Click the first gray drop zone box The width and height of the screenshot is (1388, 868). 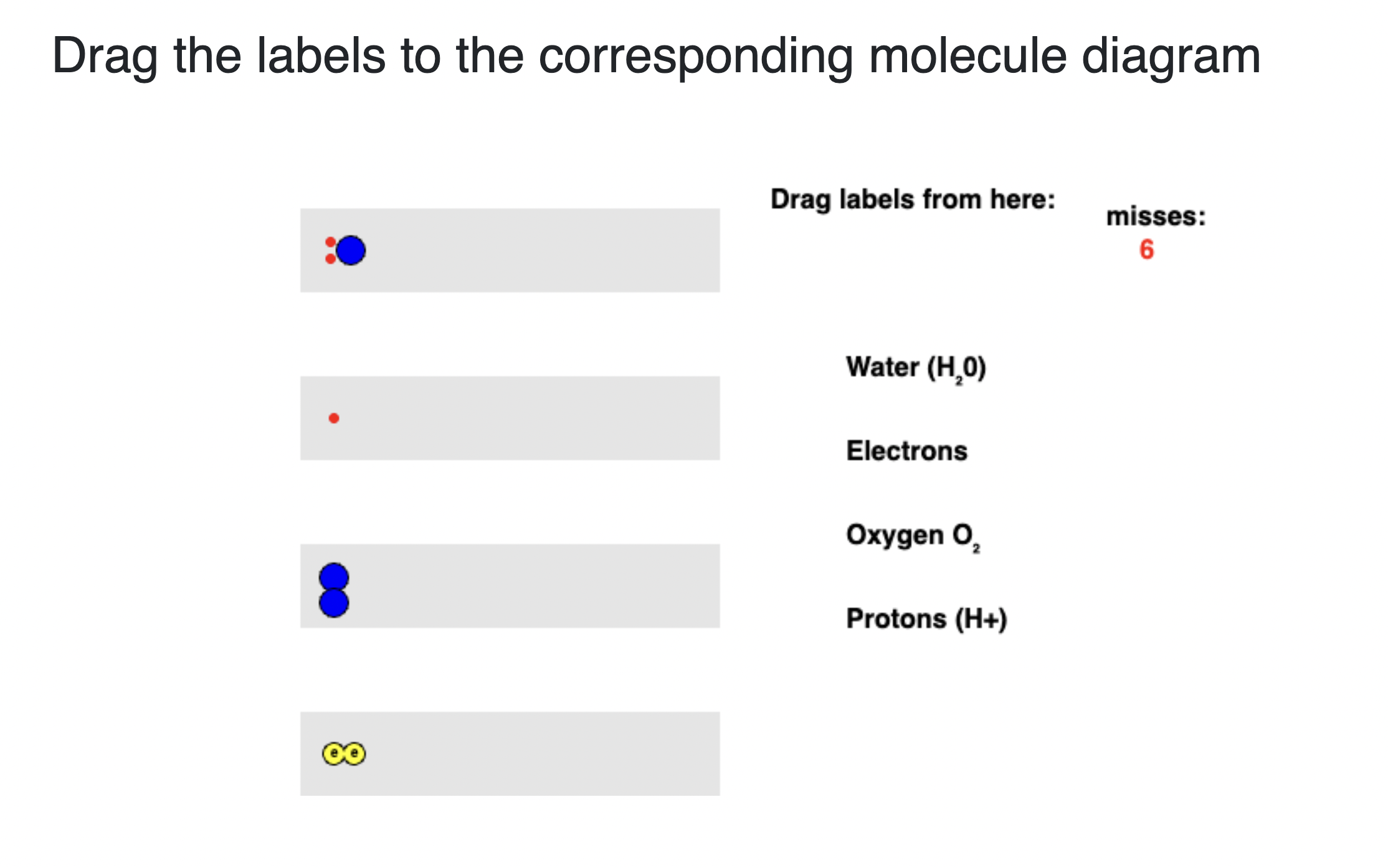click(x=510, y=250)
